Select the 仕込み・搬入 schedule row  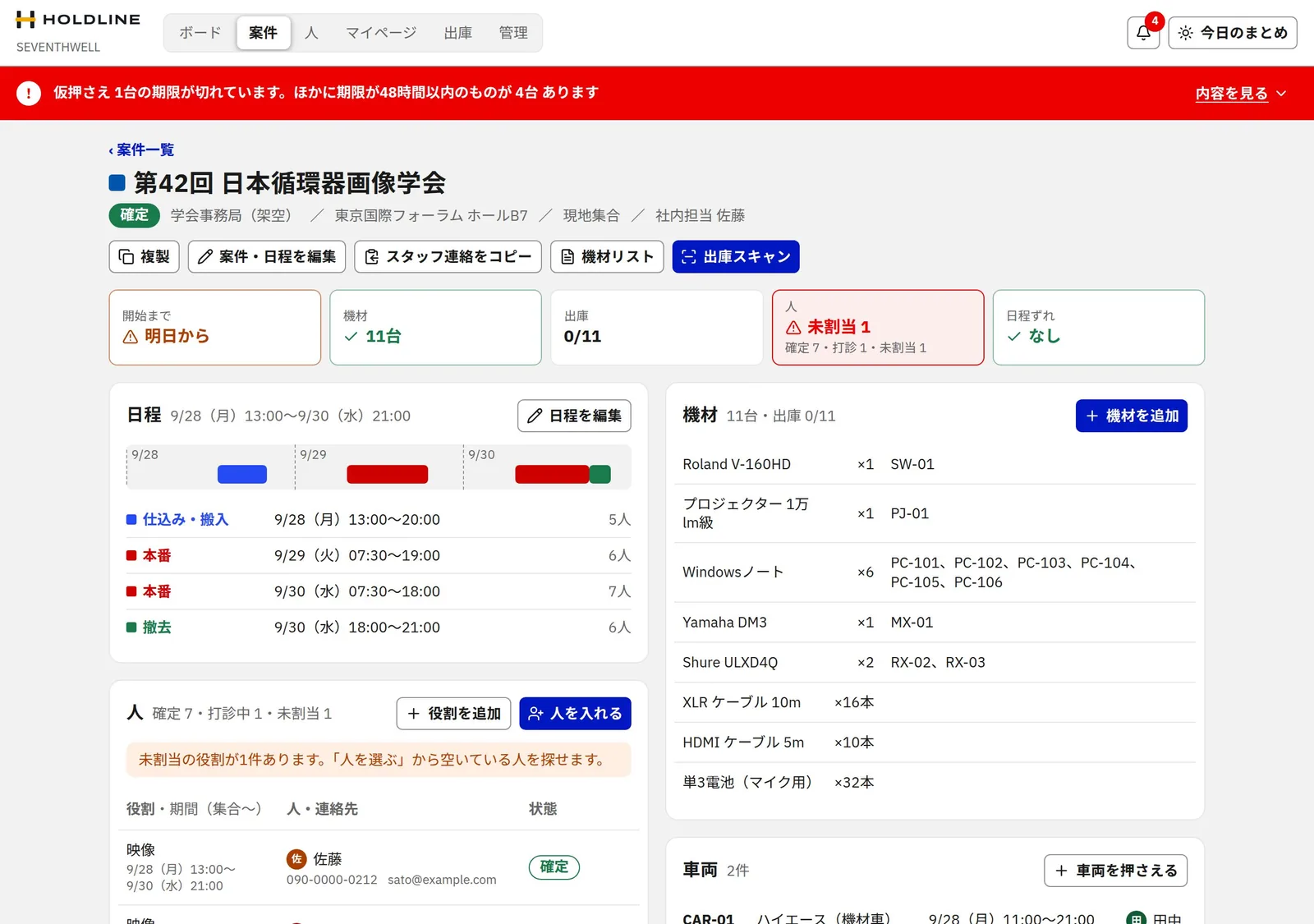[379, 520]
